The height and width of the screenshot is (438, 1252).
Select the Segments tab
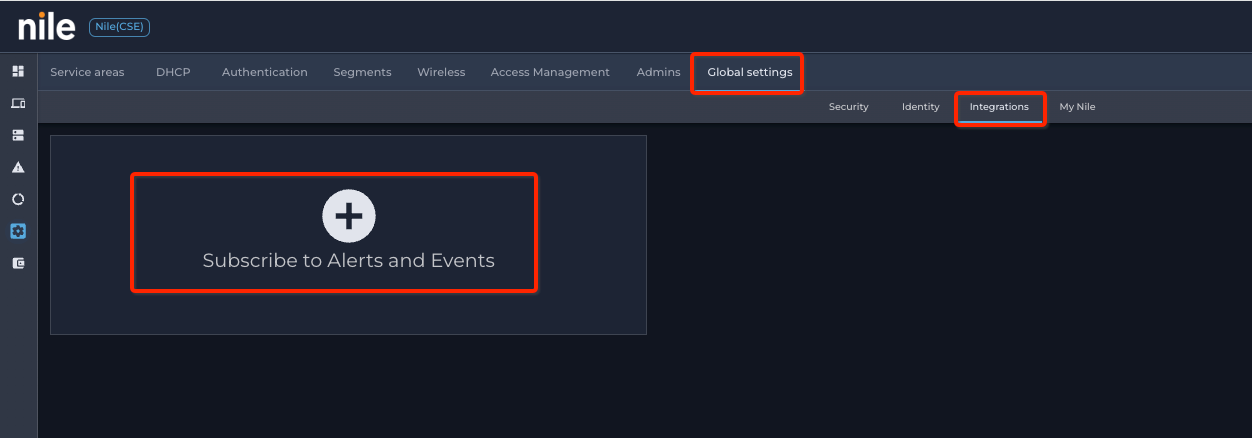pos(362,72)
